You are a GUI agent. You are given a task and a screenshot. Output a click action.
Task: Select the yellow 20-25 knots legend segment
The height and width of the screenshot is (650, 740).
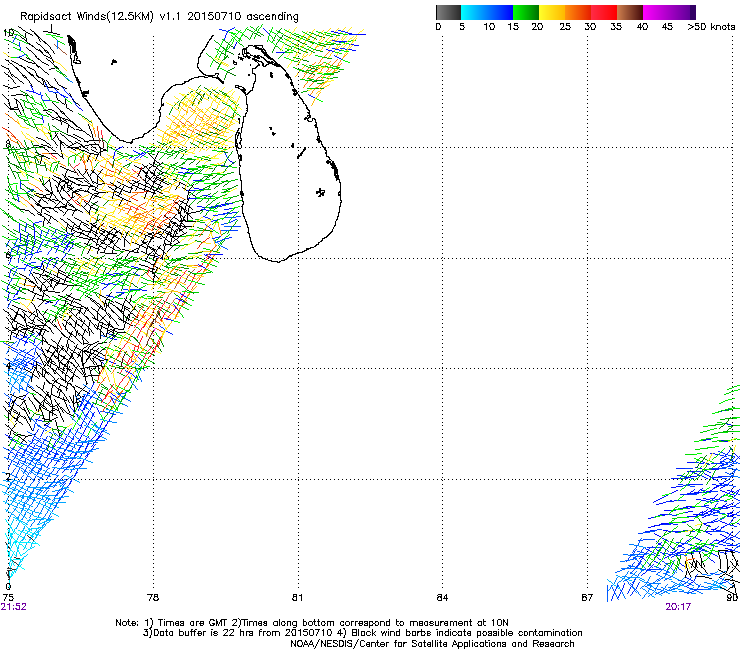[552, 12]
